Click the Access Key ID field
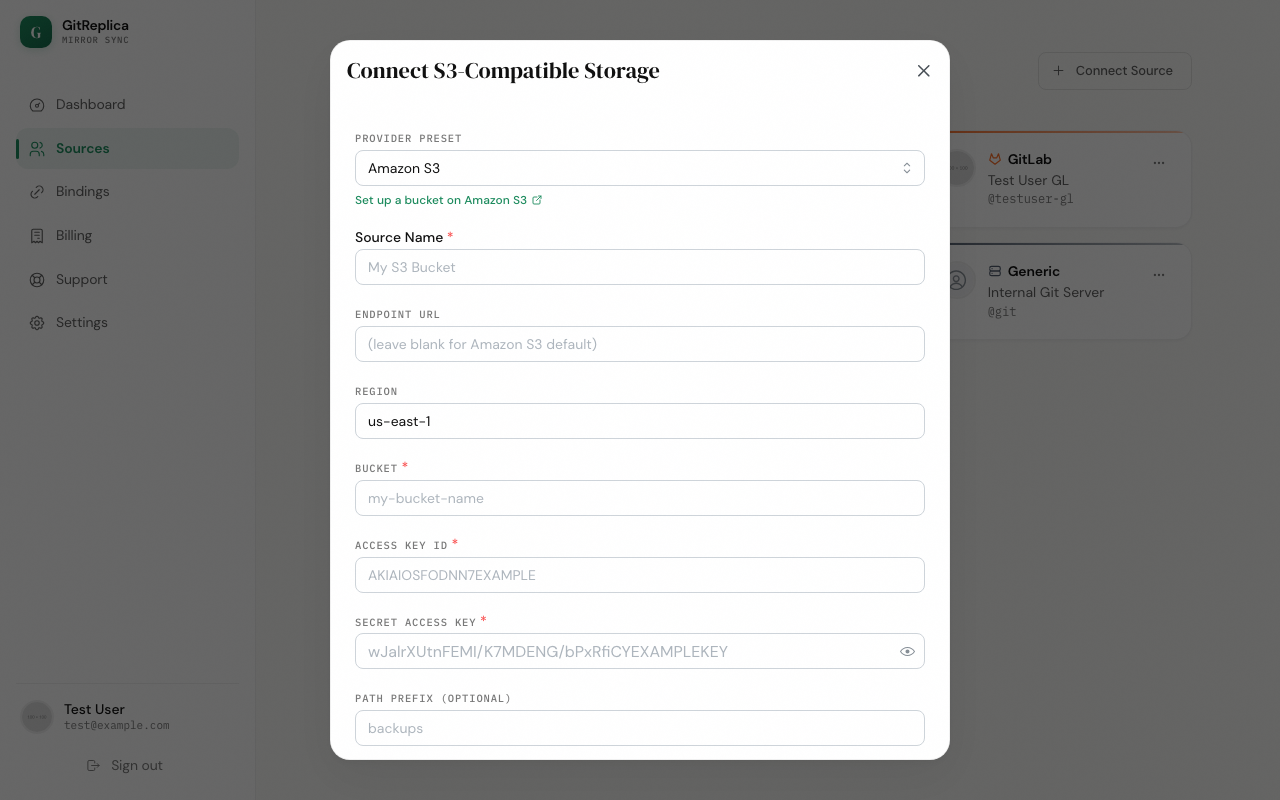 tap(639, 575)
